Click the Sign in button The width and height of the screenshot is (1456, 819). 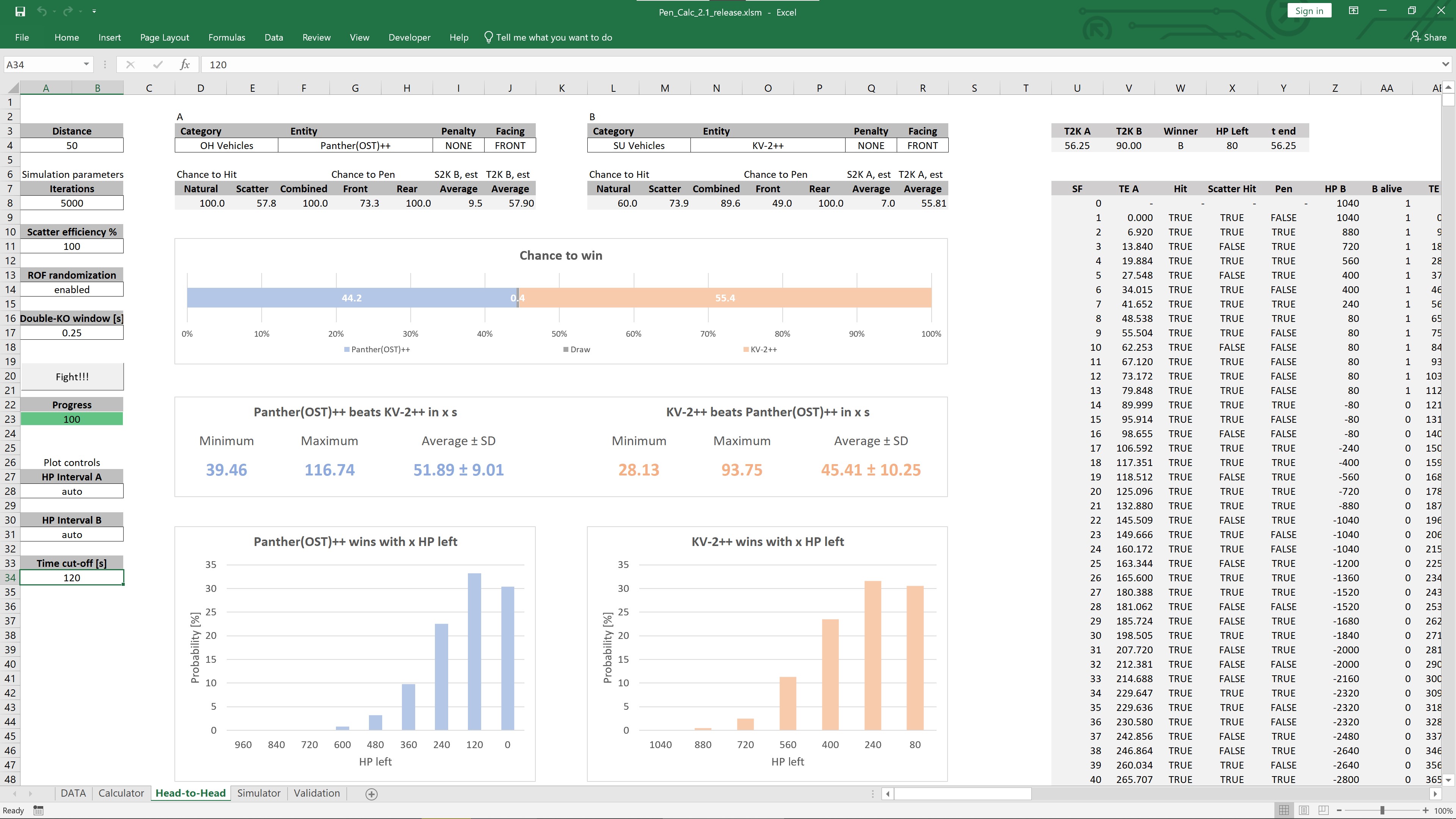click(1309, 11)
